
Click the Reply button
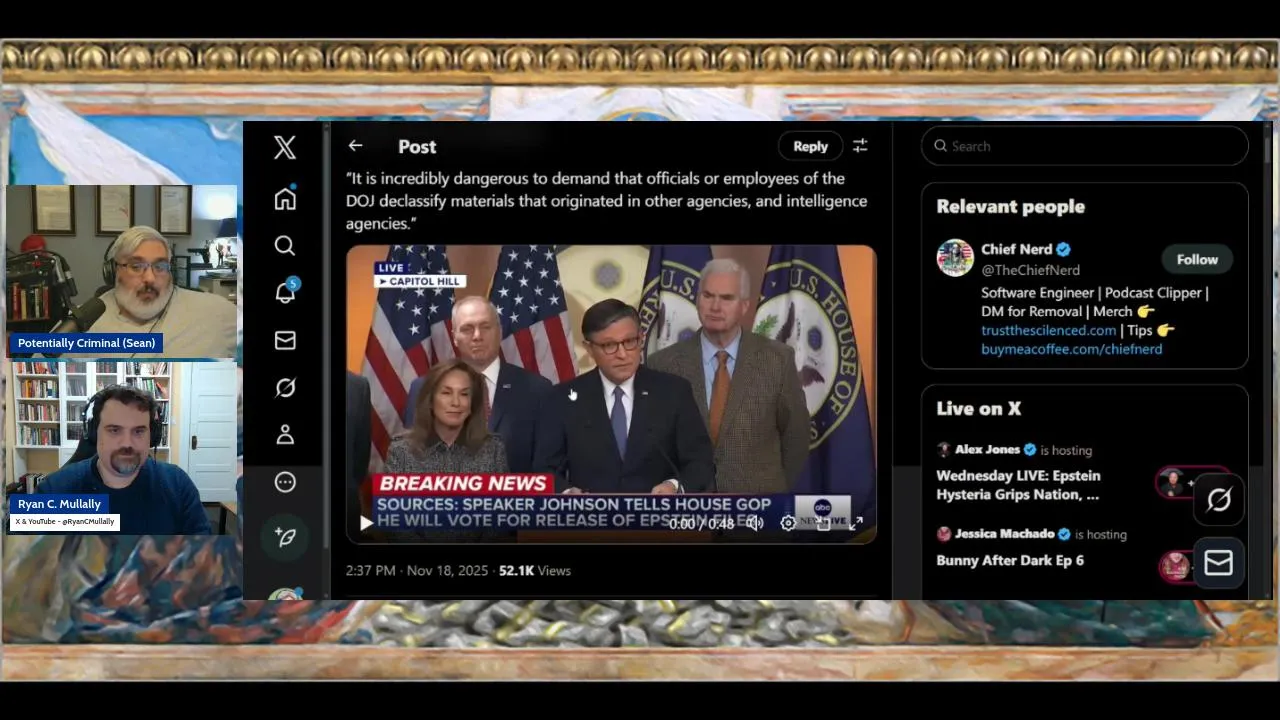810,146
